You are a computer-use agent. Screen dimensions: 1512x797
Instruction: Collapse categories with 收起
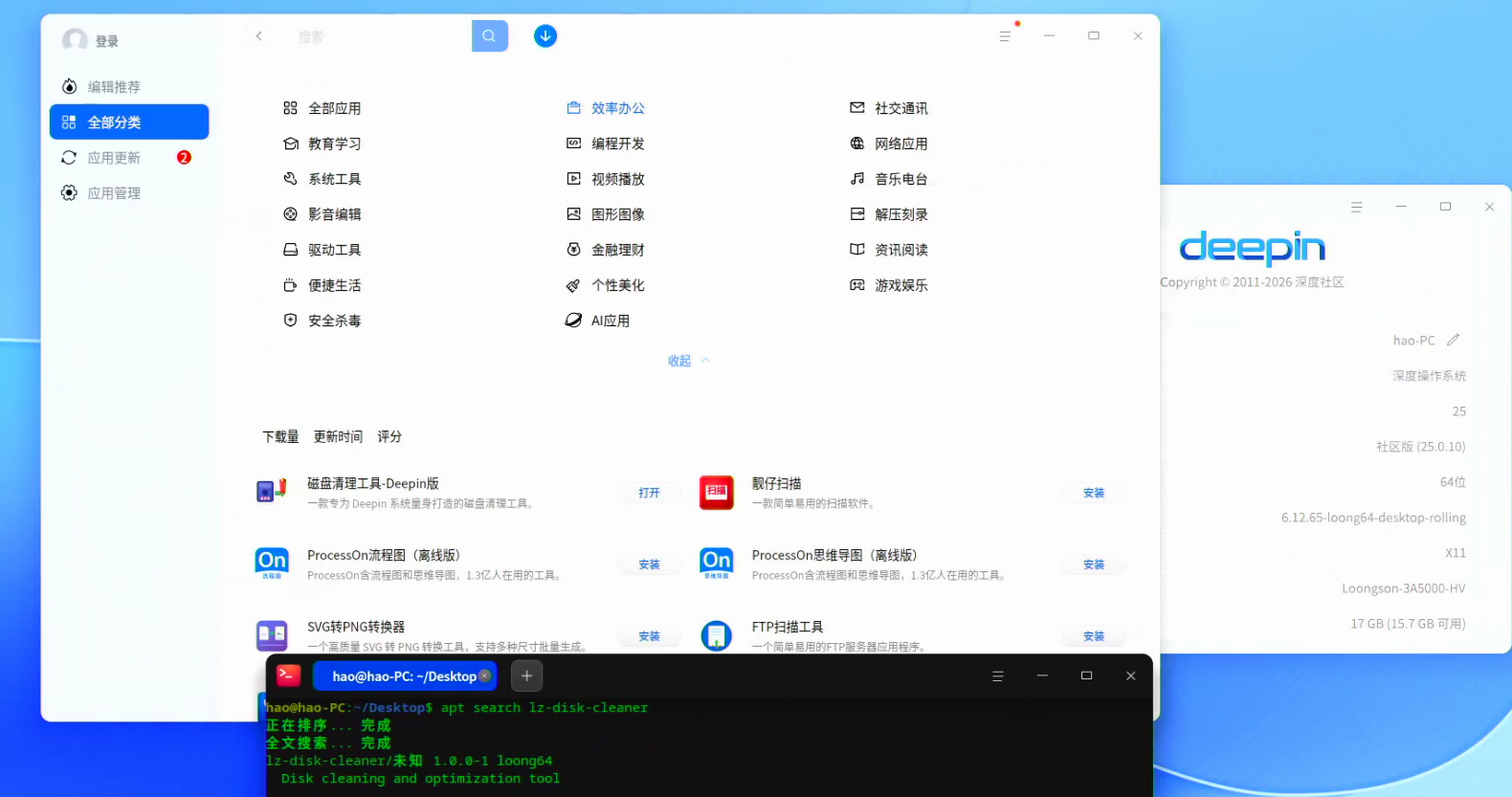click(x=689, y=361)
